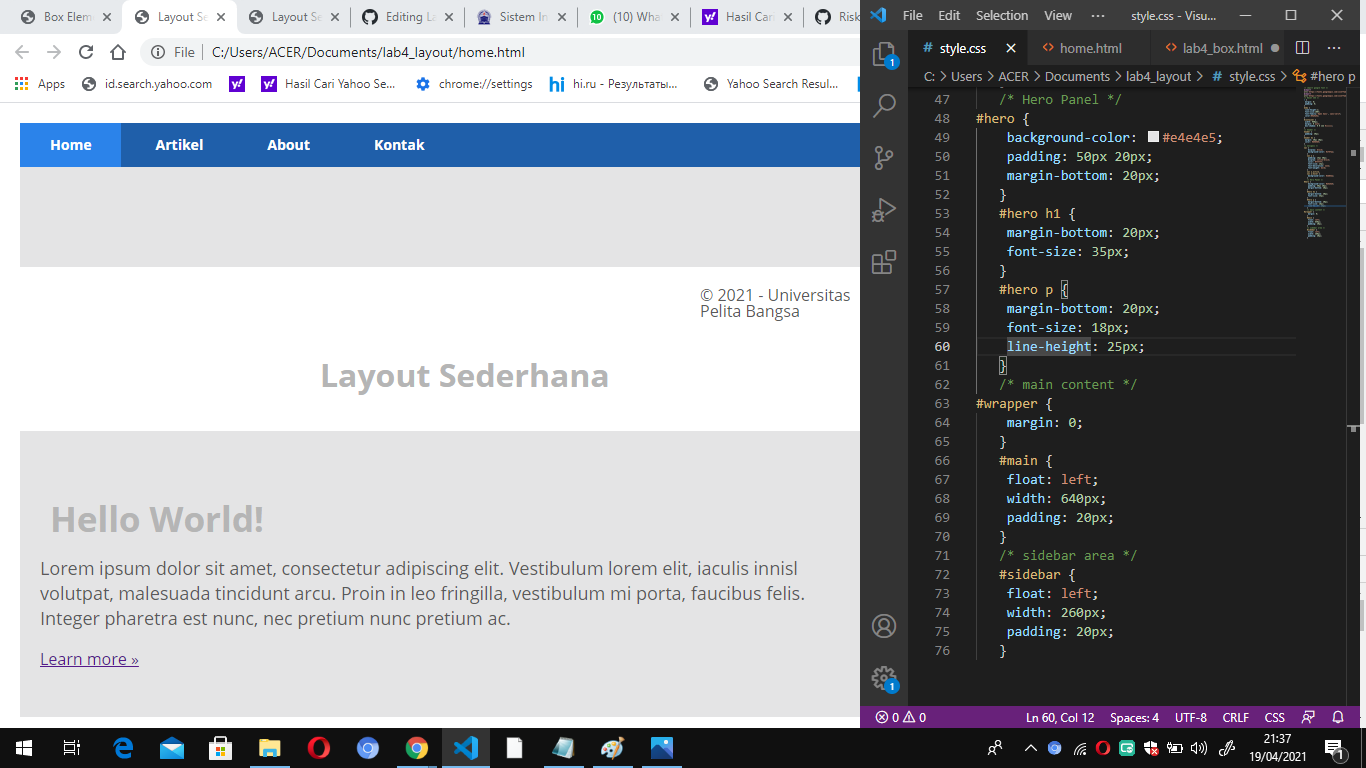Show errors and warnings from the status bar
Screen dimensions: 1366x768
pyautogui.click(x=899, y=717)
